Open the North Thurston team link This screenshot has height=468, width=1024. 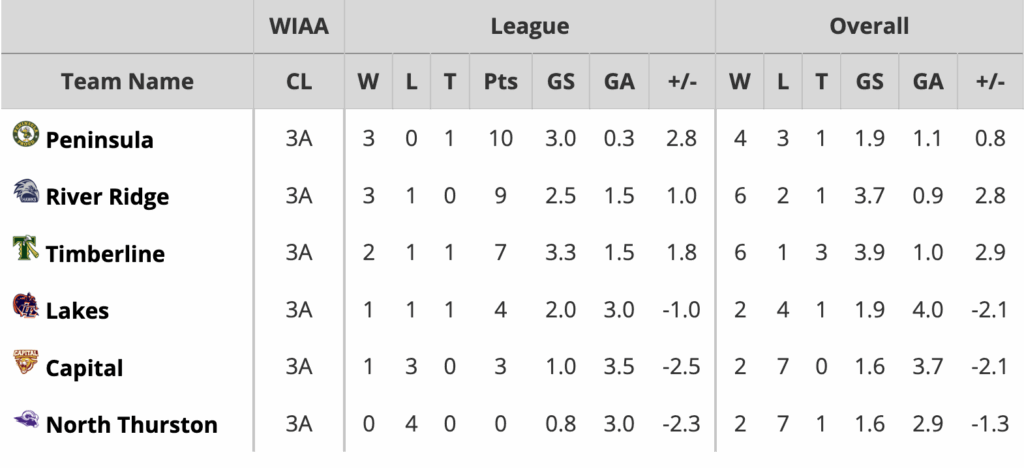131,425
